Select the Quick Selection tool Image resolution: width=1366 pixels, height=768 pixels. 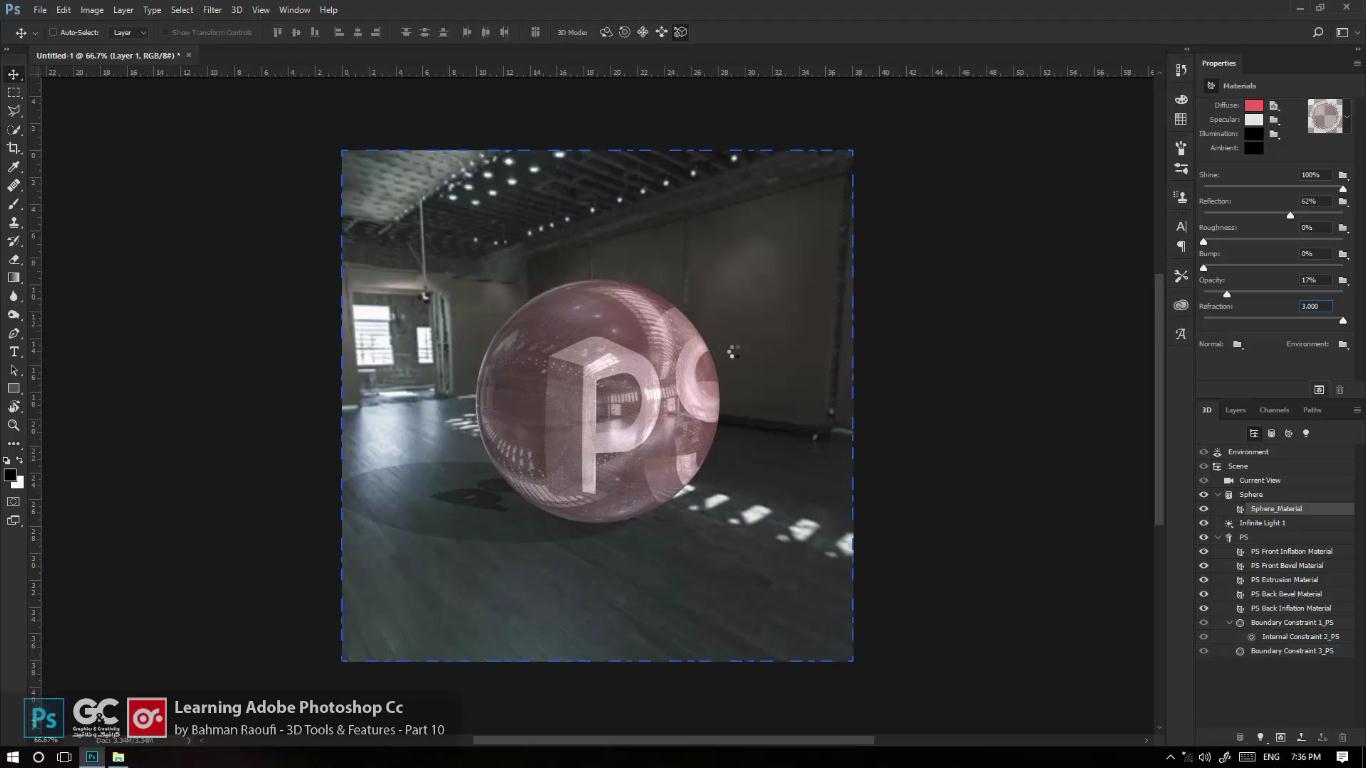[14, 130]
